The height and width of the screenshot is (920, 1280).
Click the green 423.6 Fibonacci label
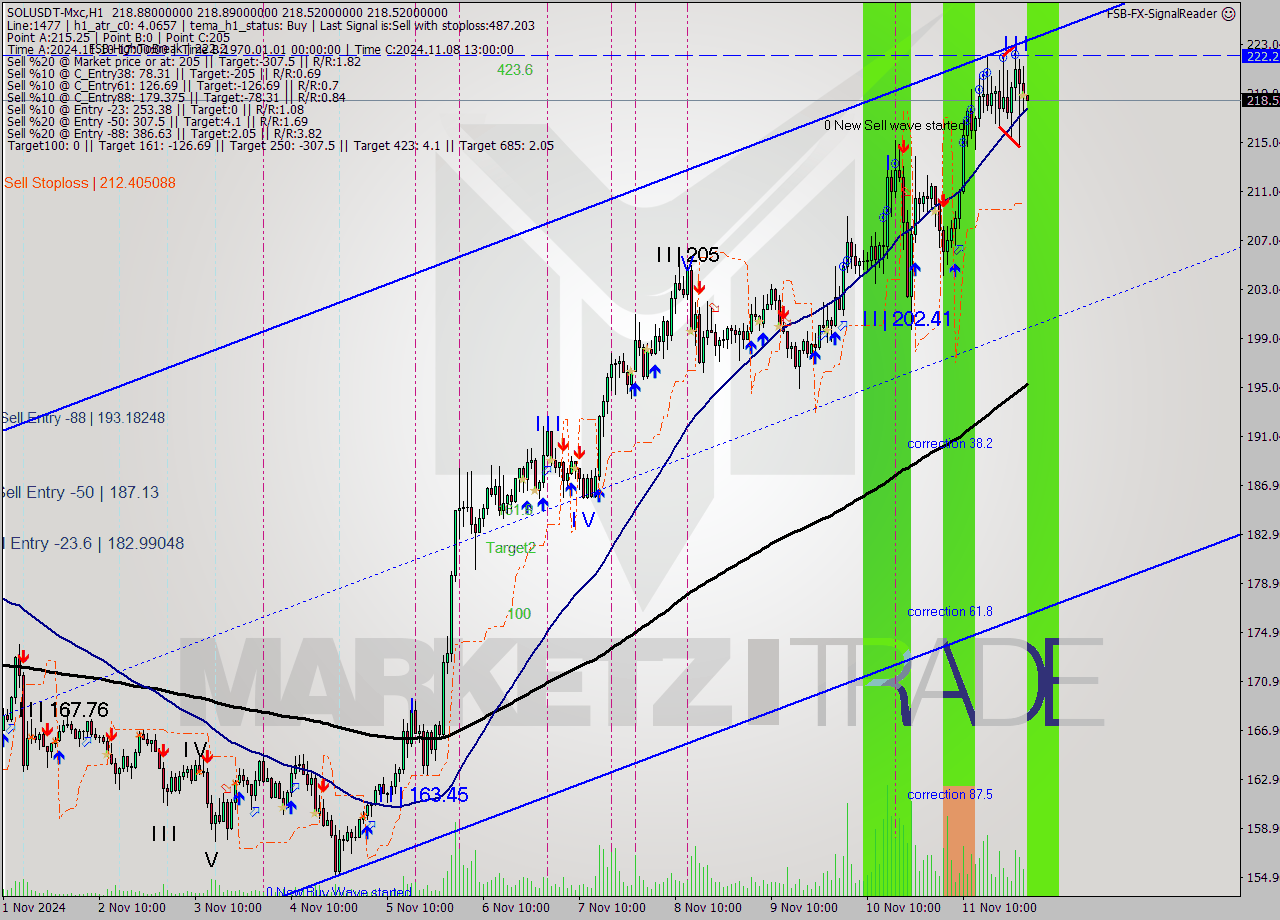pyautogui.click(x=515, y=70)
